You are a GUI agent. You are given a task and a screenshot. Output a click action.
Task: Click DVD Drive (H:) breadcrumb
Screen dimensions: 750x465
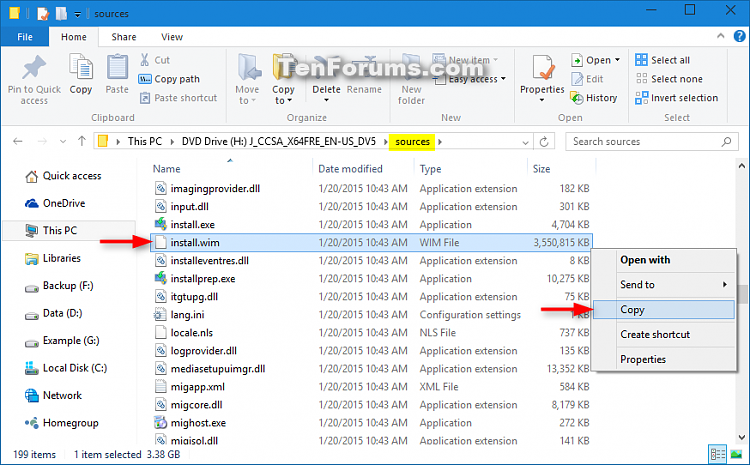coord(278,142)
